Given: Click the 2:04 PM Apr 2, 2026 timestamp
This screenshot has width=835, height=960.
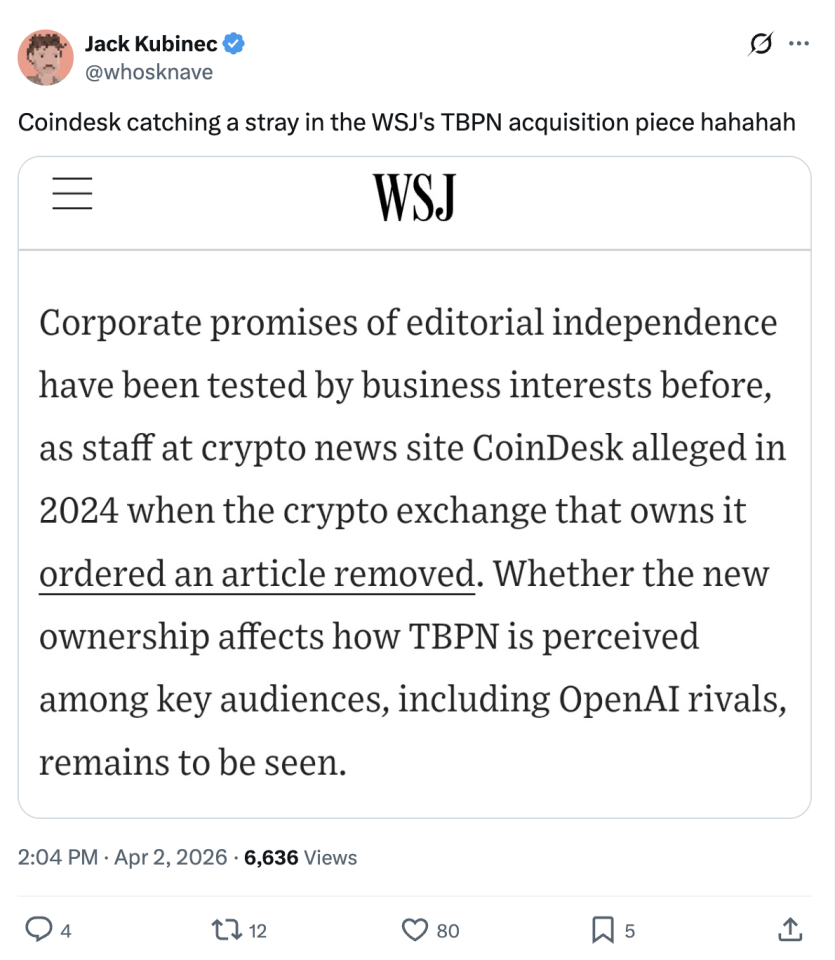Looking at the screenshot, I should 123,857.
